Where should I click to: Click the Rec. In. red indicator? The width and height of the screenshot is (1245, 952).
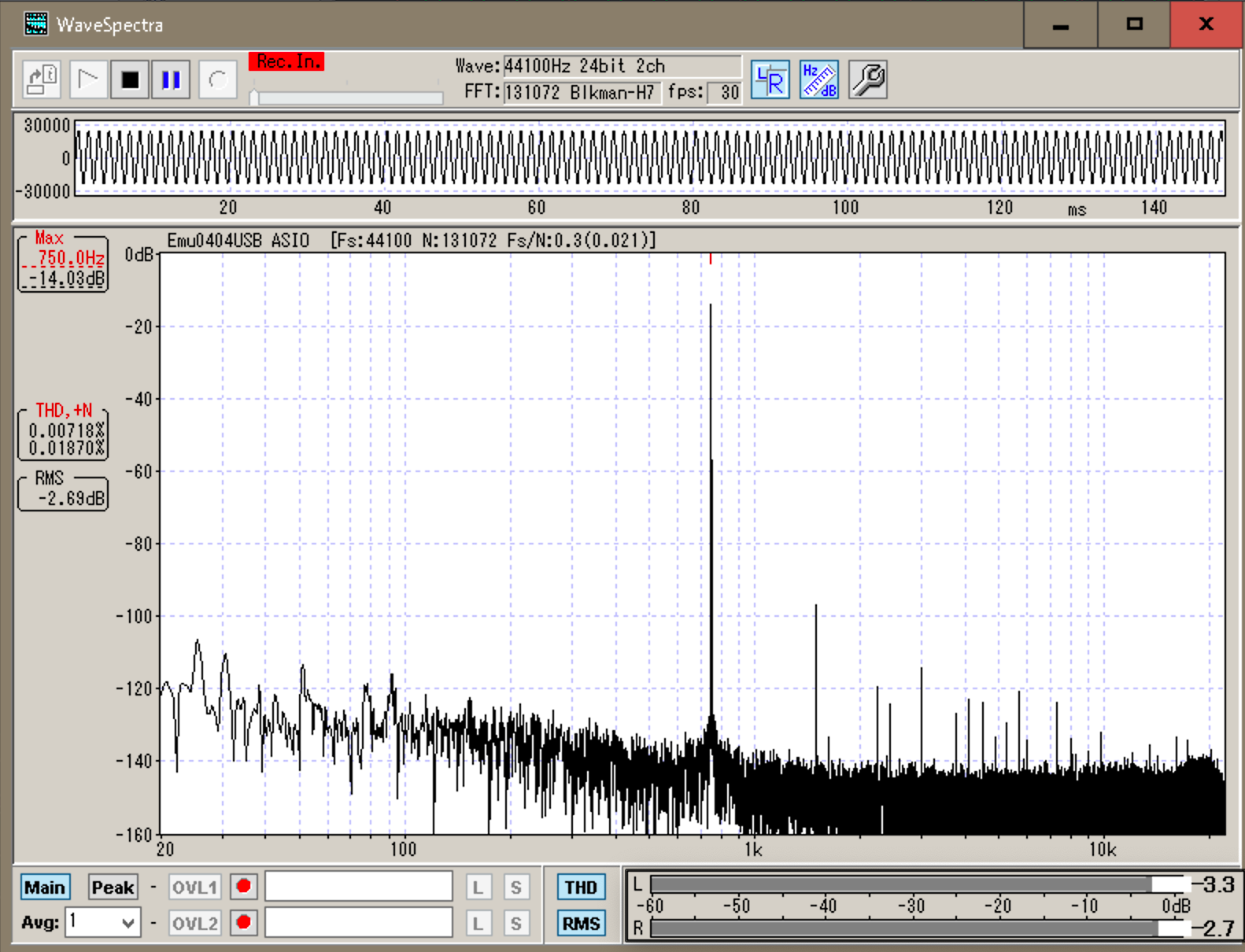[x=286, y=61]
